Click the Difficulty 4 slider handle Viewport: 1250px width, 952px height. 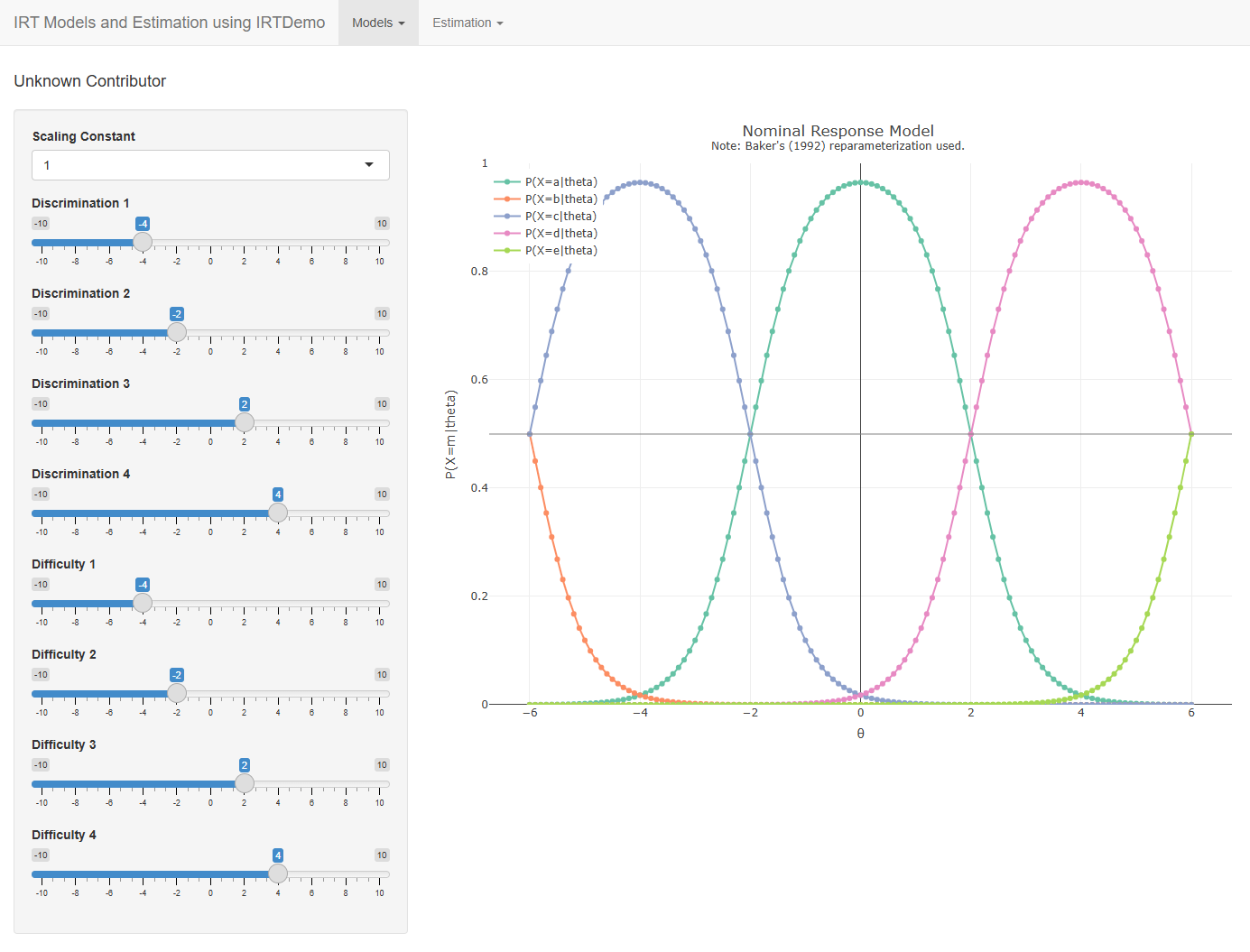pyautogui.click(x=278, y=873)
